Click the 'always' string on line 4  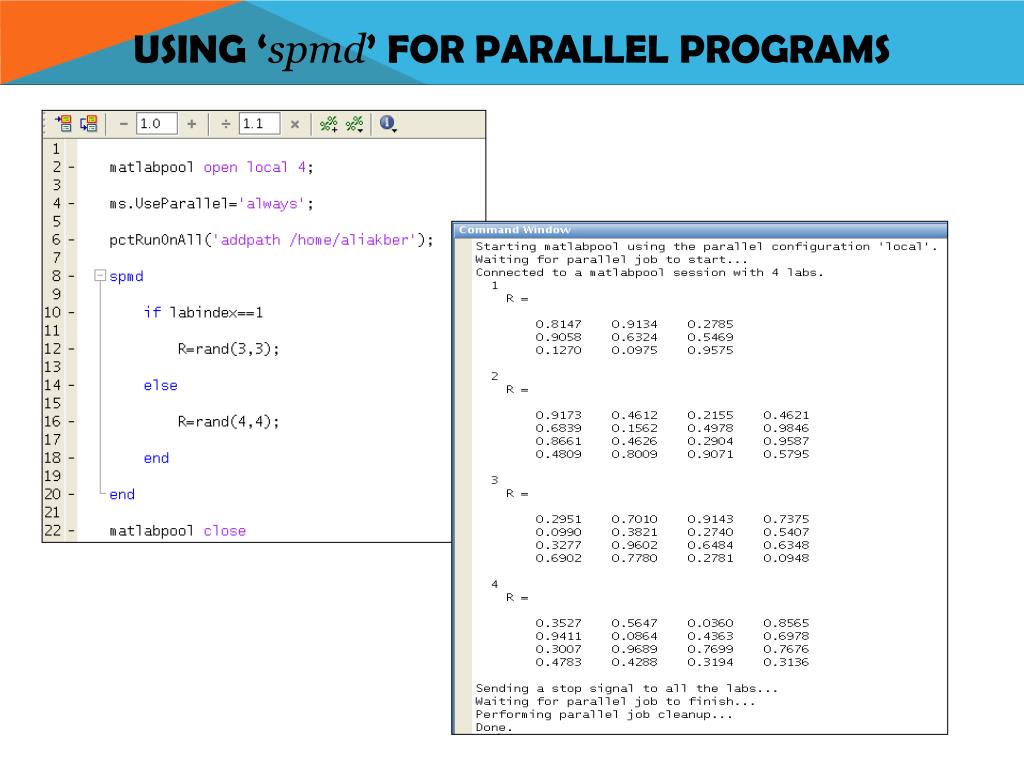(x=274, y=204)
